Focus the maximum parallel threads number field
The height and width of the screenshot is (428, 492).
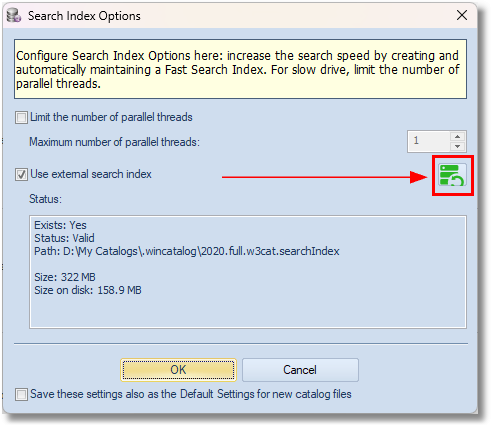click(x=429, y=141)
